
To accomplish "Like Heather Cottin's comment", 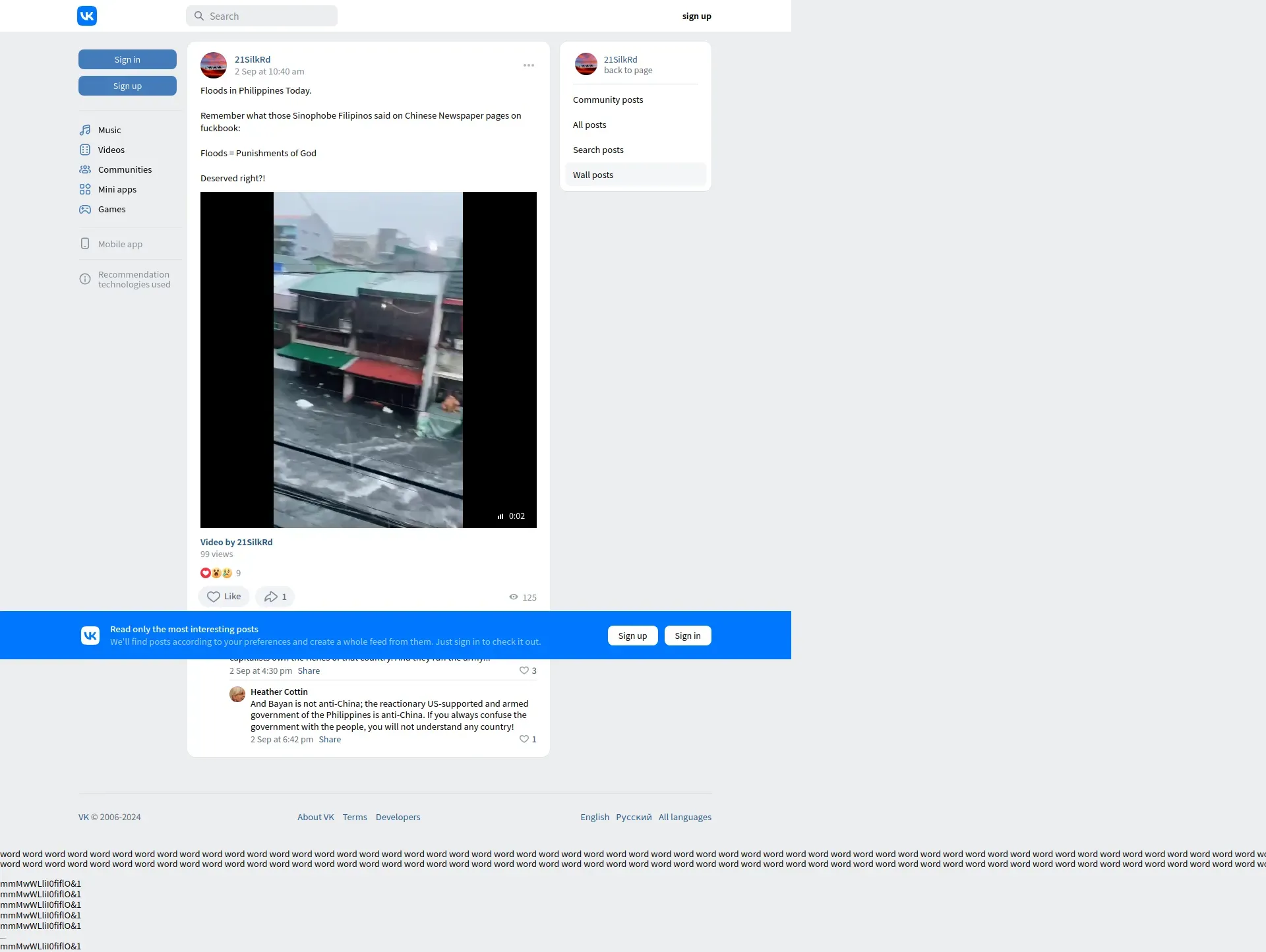I will tap(524, 739).
